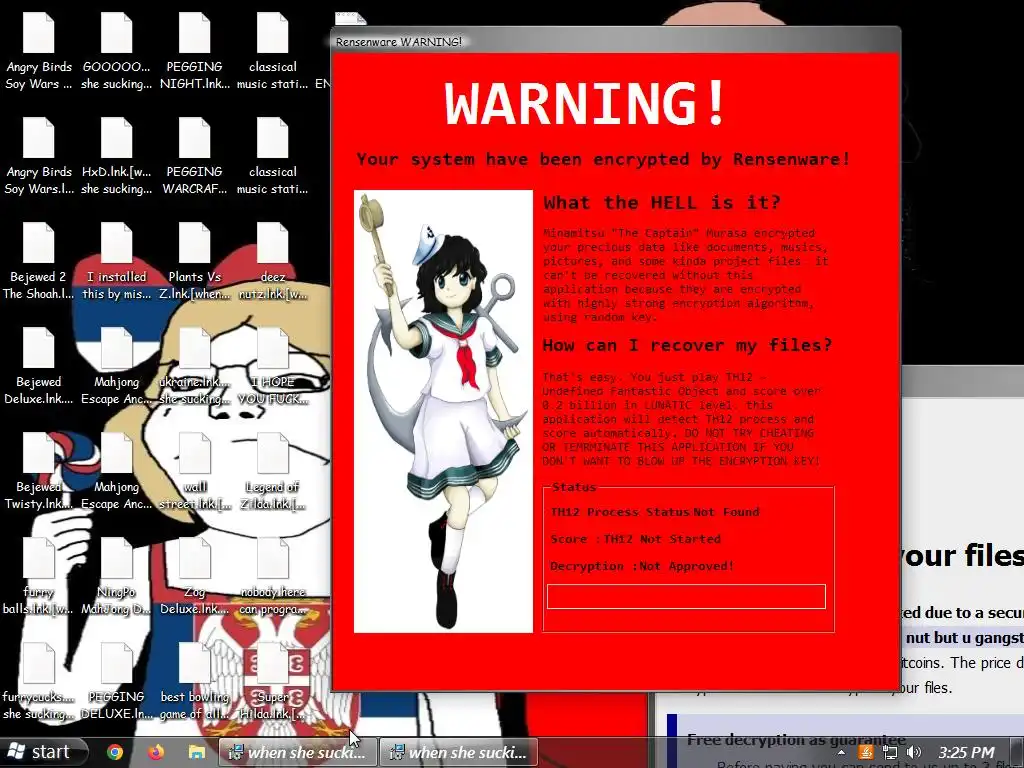Click 'Decryption : Not Approved!' status line

(x=642, y=566)
